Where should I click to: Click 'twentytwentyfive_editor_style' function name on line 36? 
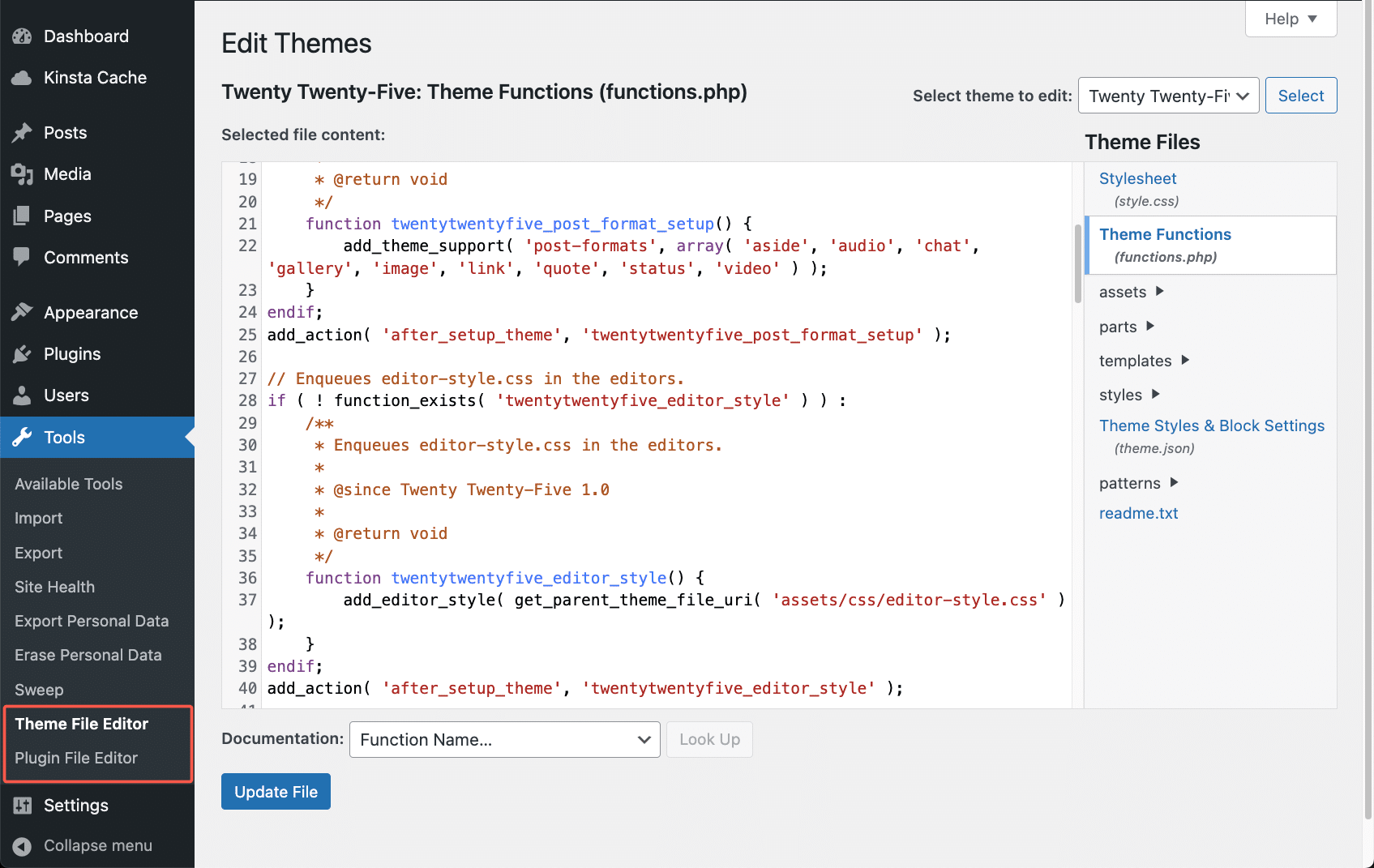529,578
